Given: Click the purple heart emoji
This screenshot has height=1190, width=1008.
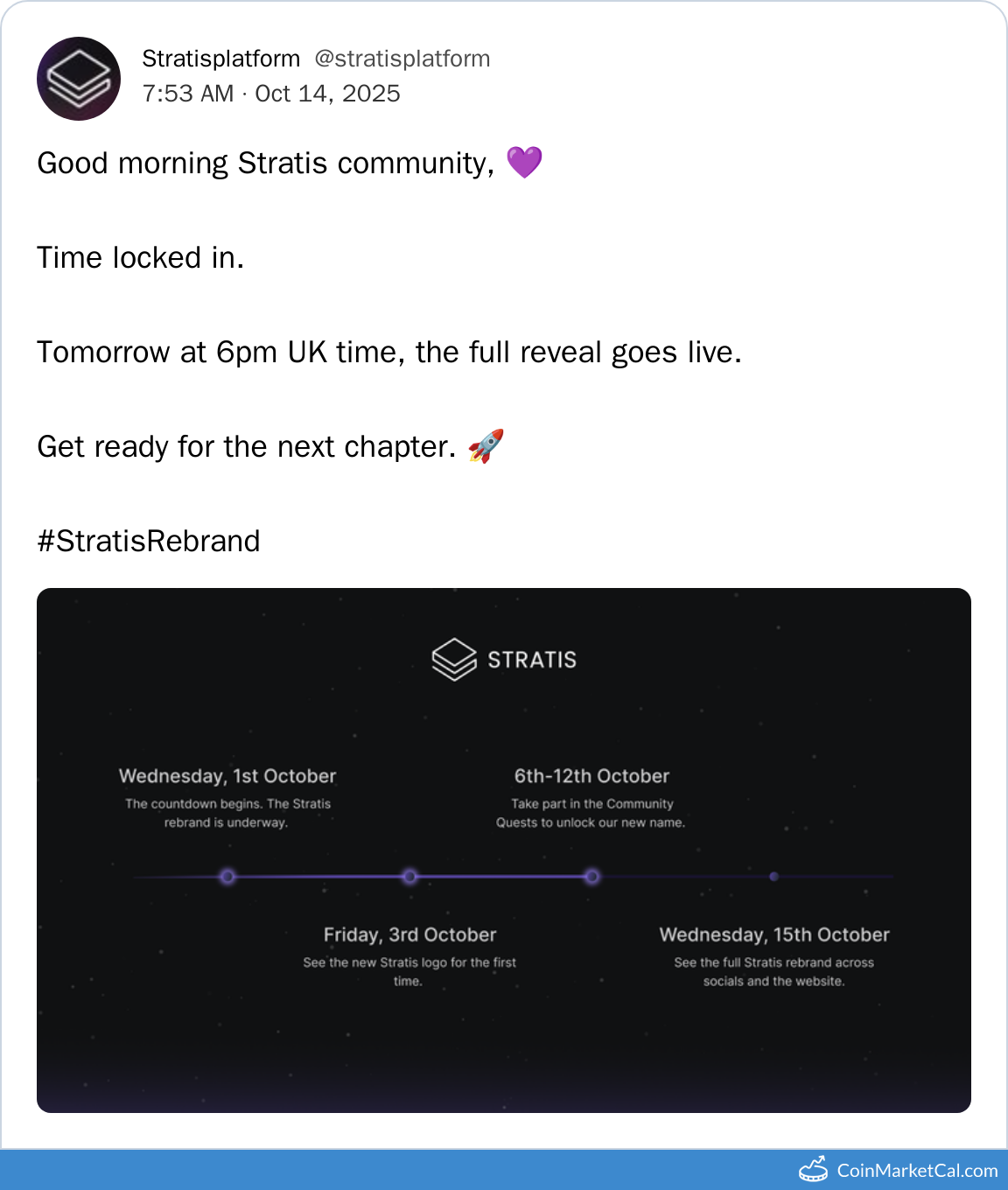Looking at the screenshot, I should 524,163.
